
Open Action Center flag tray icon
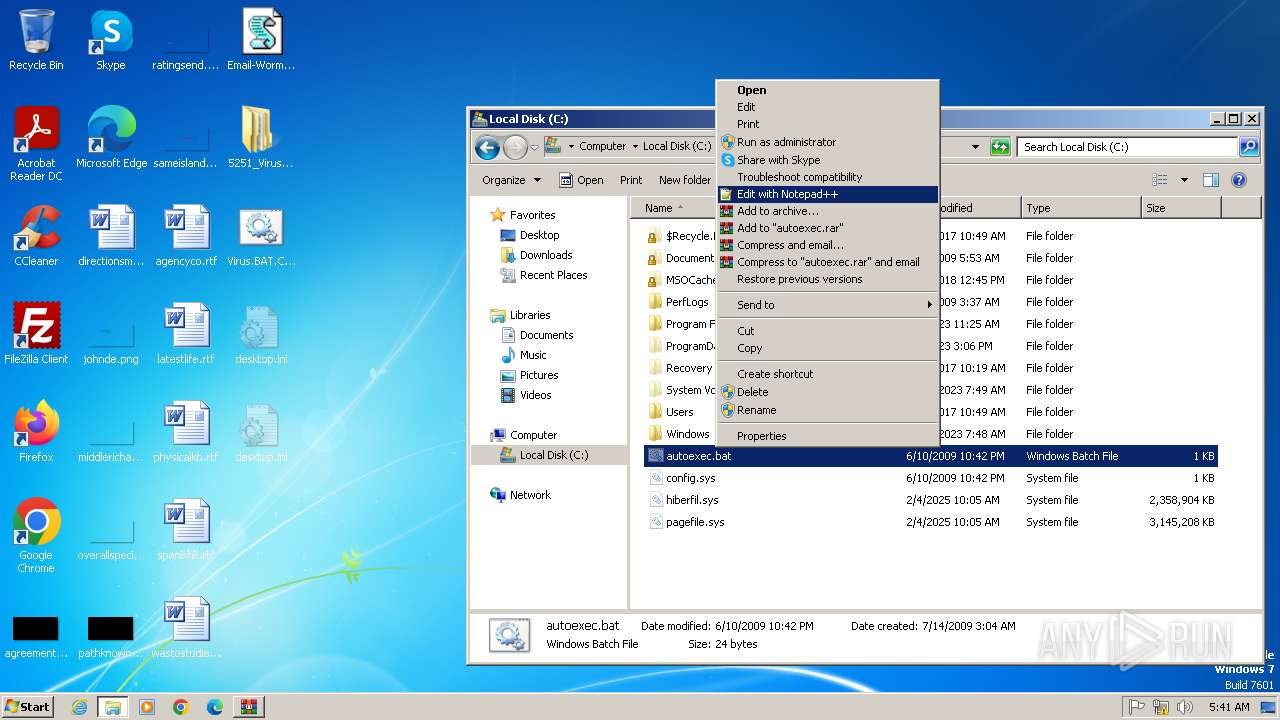(x=1136, y=707)
